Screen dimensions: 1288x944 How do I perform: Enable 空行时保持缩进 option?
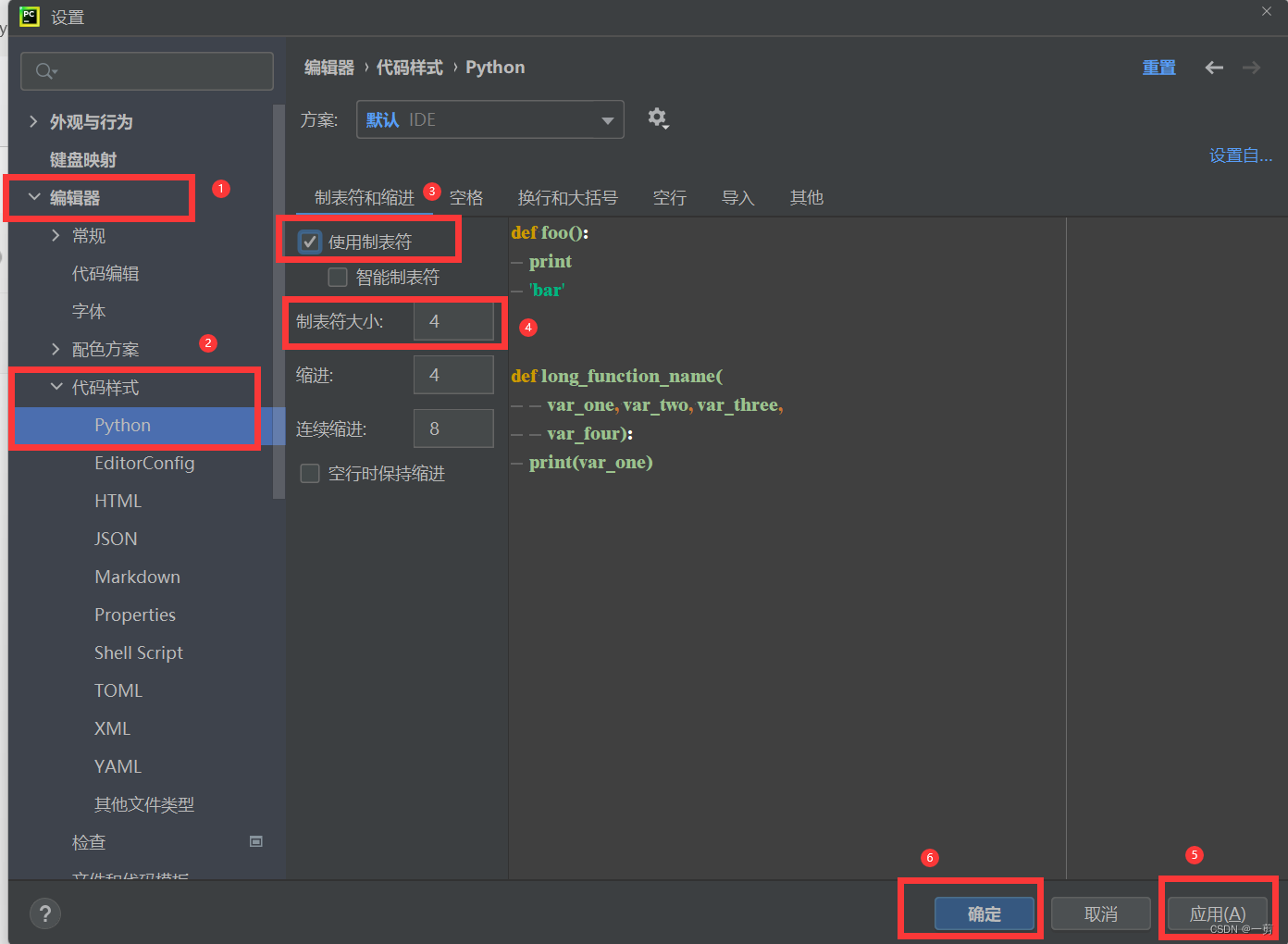pyautogui.click(x=309, y=473)
